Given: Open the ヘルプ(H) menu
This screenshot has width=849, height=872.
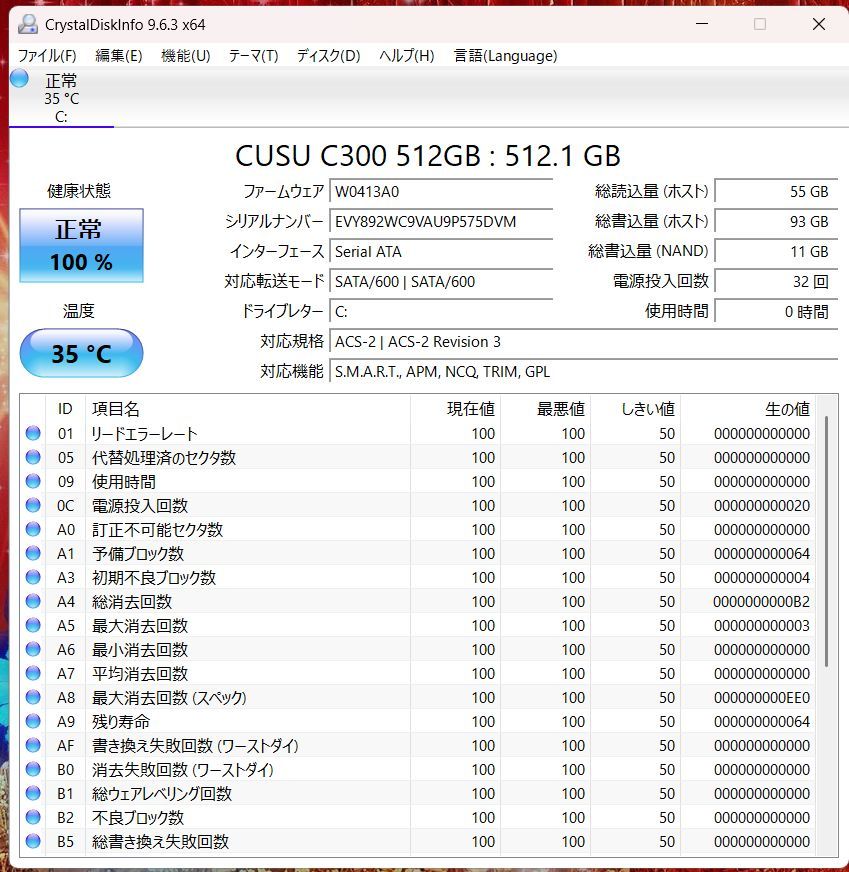Looking at the screenshot, I should (406, 56).
